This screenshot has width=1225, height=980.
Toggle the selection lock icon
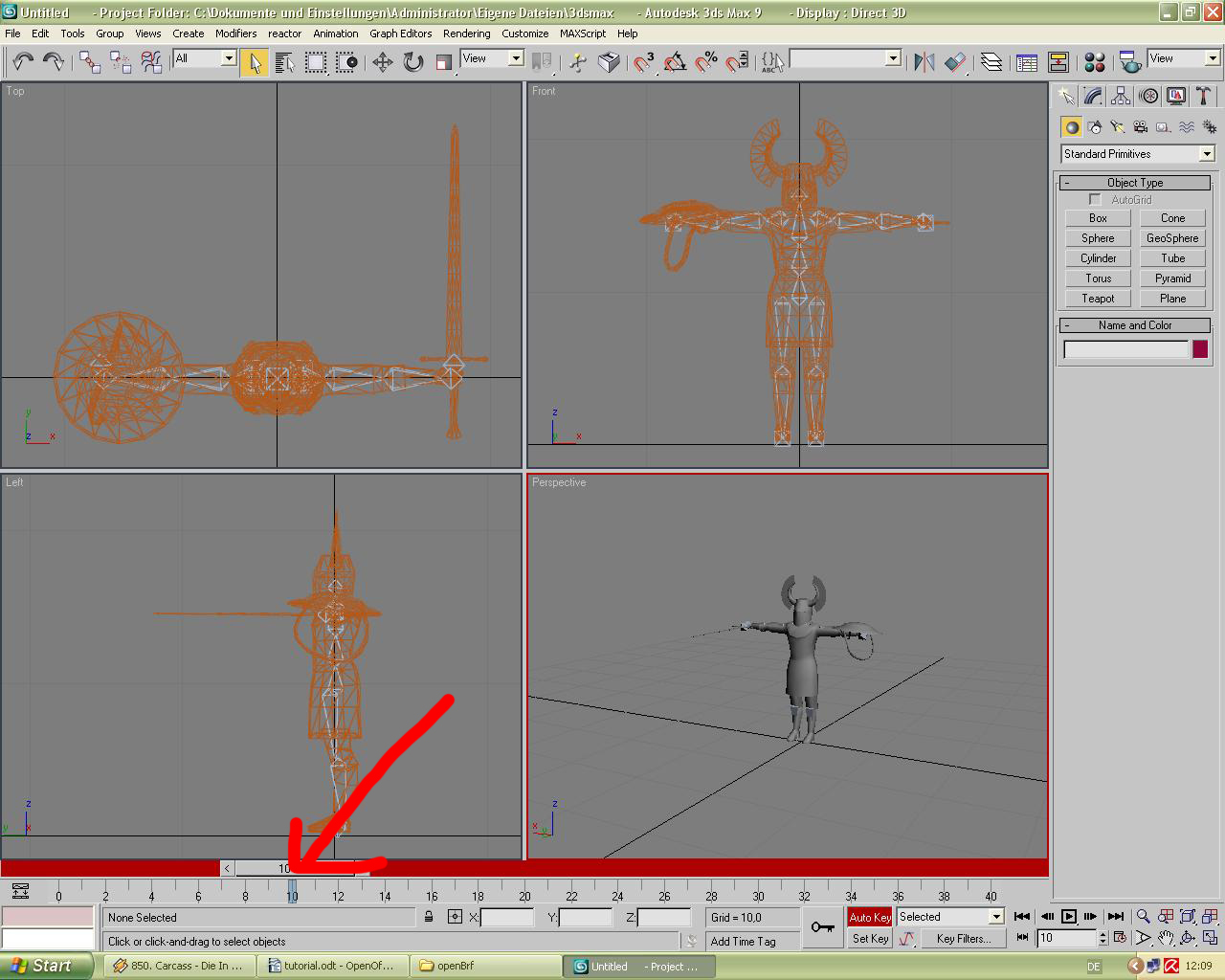tap(429, 917)
